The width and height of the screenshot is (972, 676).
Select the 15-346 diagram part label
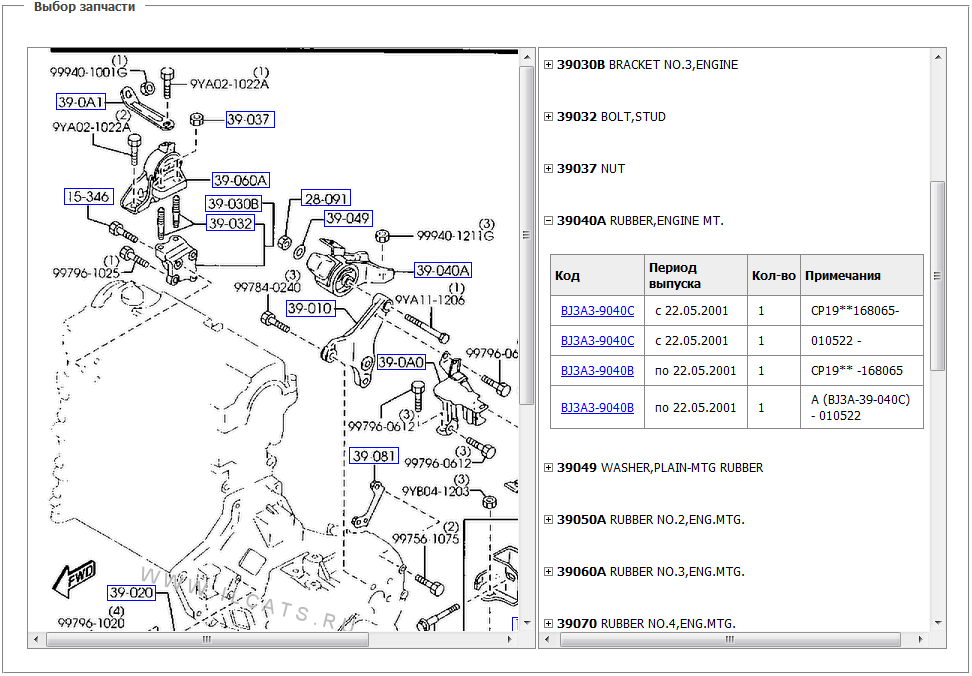pos(89,196)
